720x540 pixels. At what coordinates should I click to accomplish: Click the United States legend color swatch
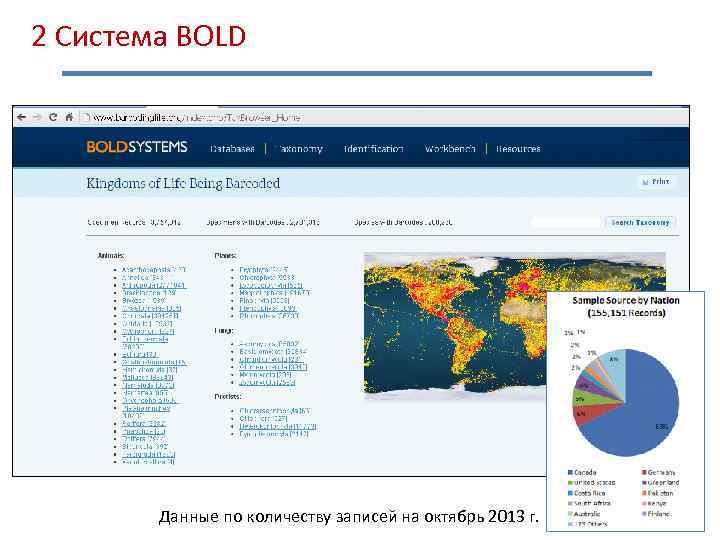click(x=570, y=483)
